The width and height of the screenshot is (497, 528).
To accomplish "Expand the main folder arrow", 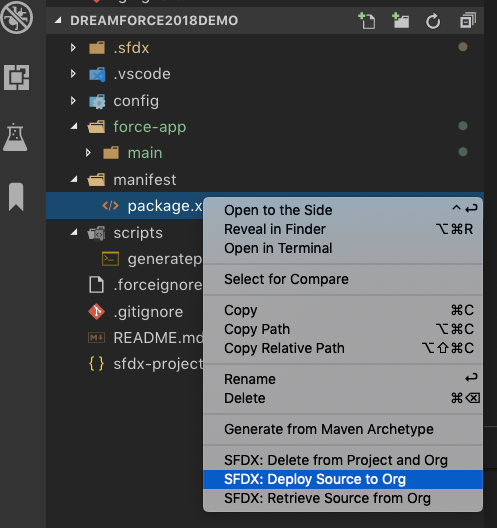I will pyautogui.click(x=88, y=153).
